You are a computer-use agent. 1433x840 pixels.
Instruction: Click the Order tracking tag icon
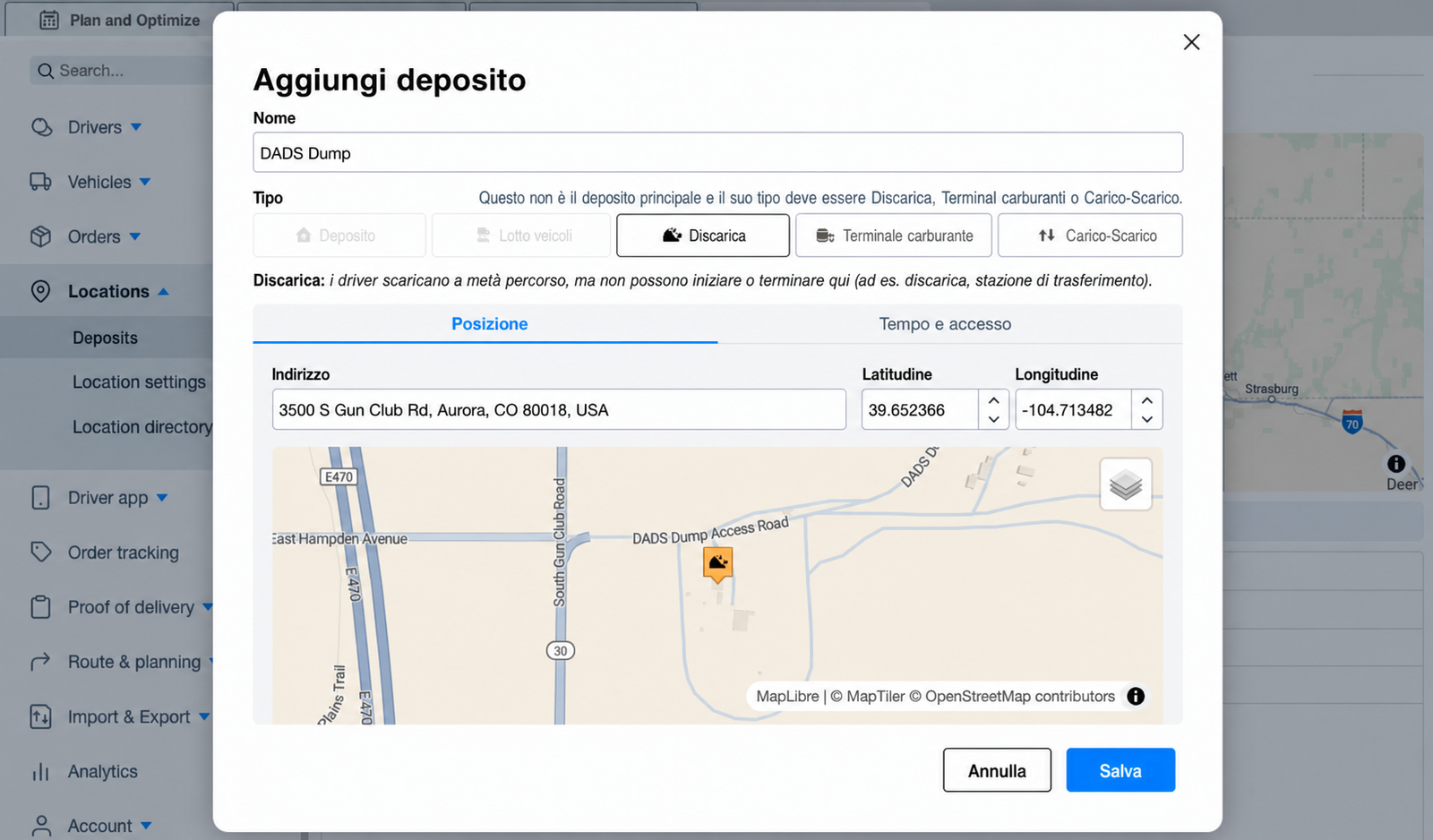tap(41, 553)
